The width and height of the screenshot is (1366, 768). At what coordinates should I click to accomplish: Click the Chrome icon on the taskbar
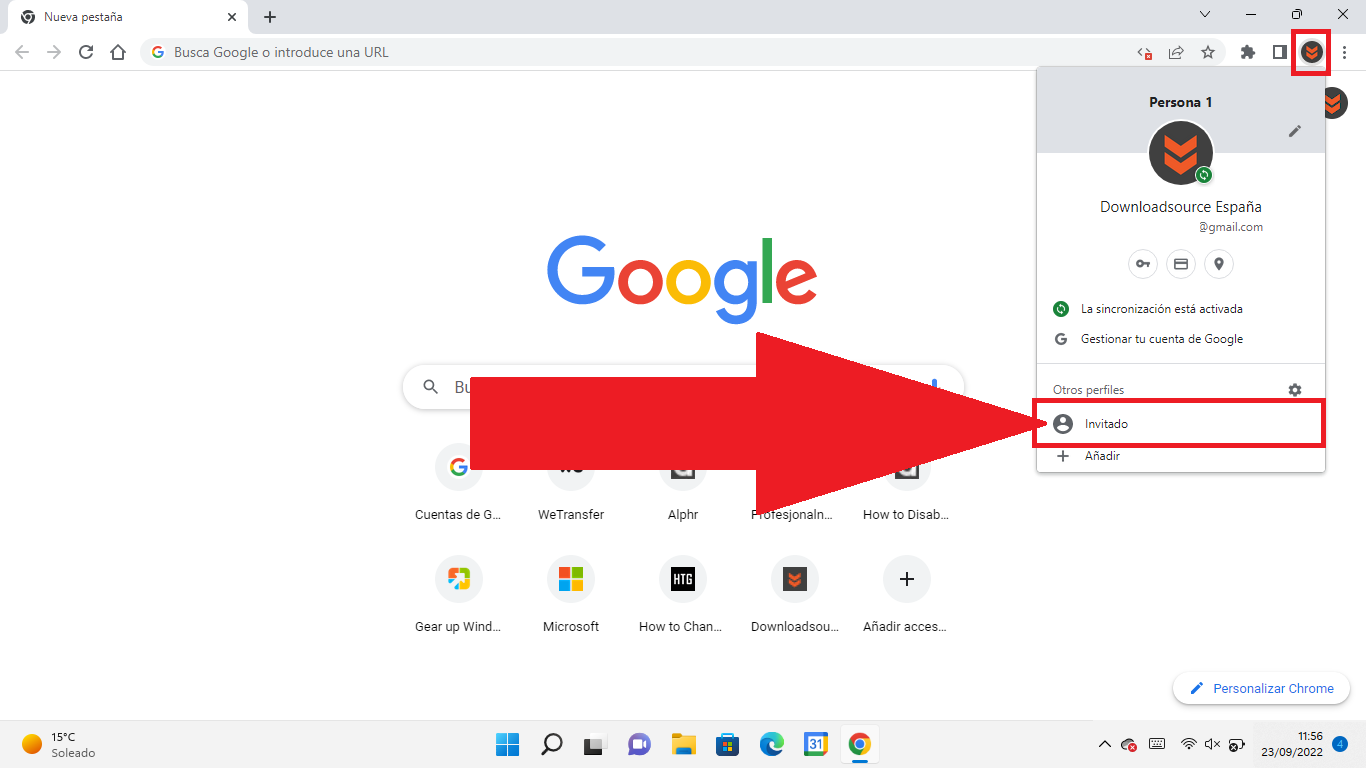(859, 744)
